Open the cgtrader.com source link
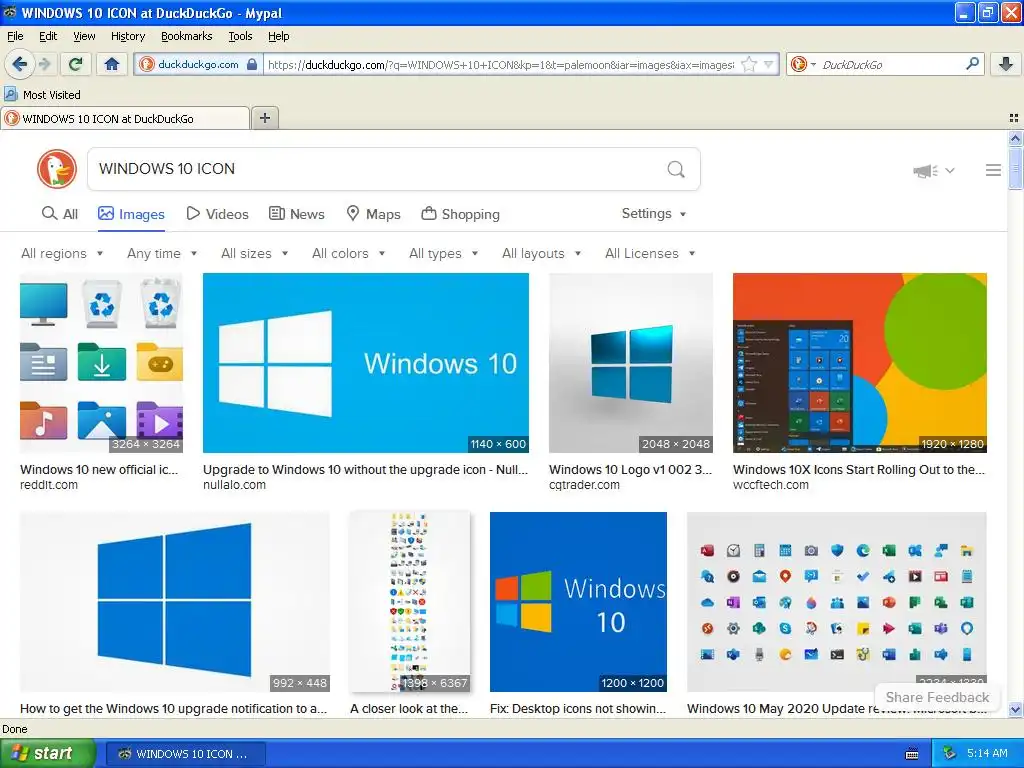The image size is (1024, 768). 584,485
